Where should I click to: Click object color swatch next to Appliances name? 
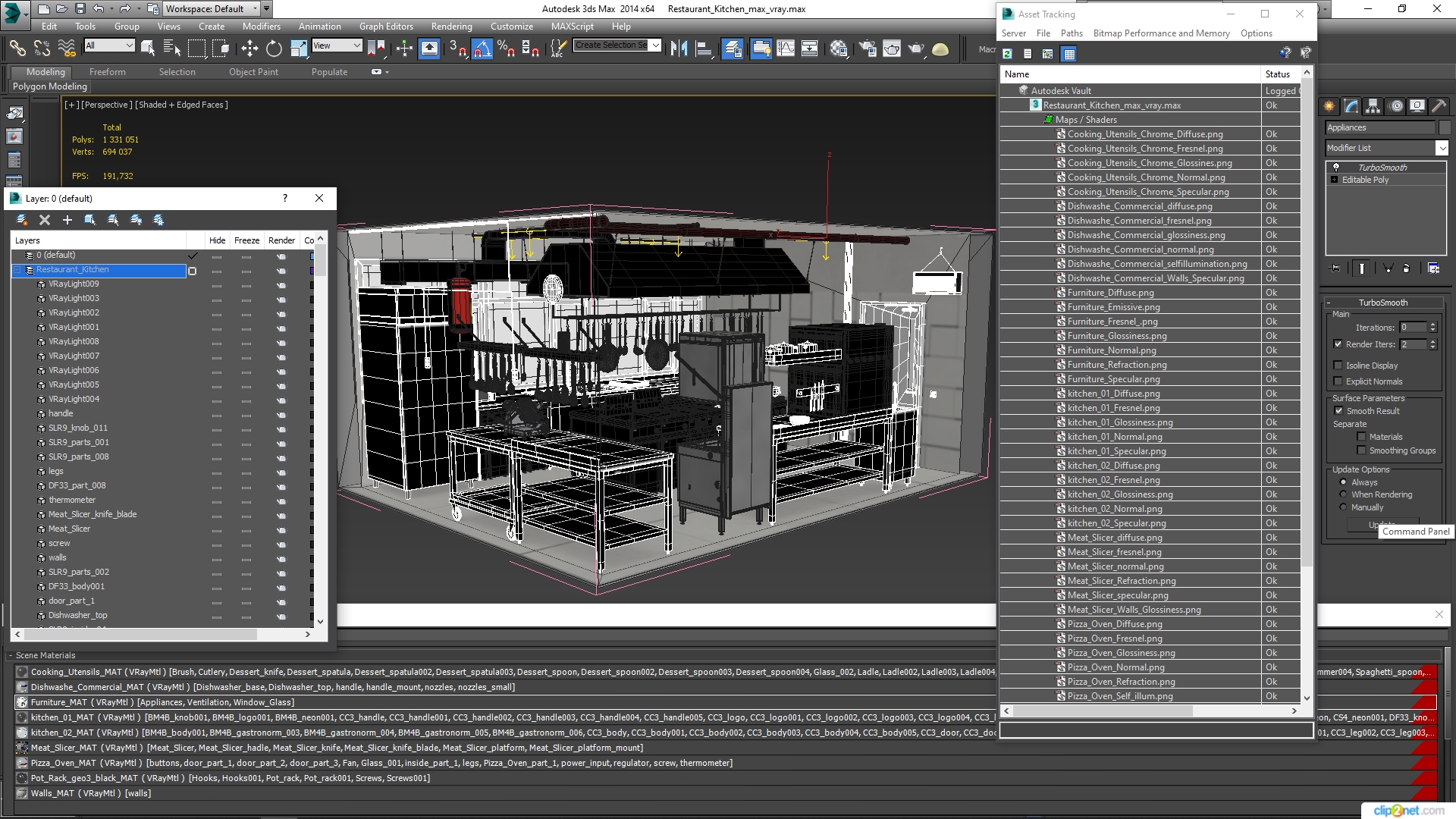pyautogui.click(x=1445, y=127)
